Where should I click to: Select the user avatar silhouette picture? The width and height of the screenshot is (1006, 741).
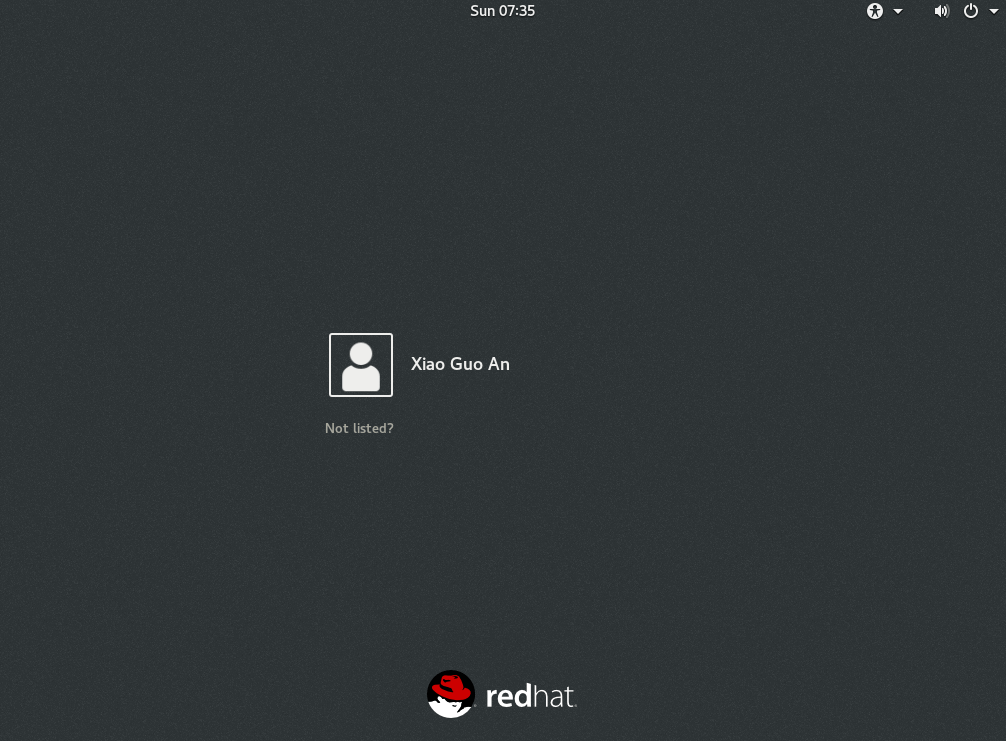tap(361, 365)
